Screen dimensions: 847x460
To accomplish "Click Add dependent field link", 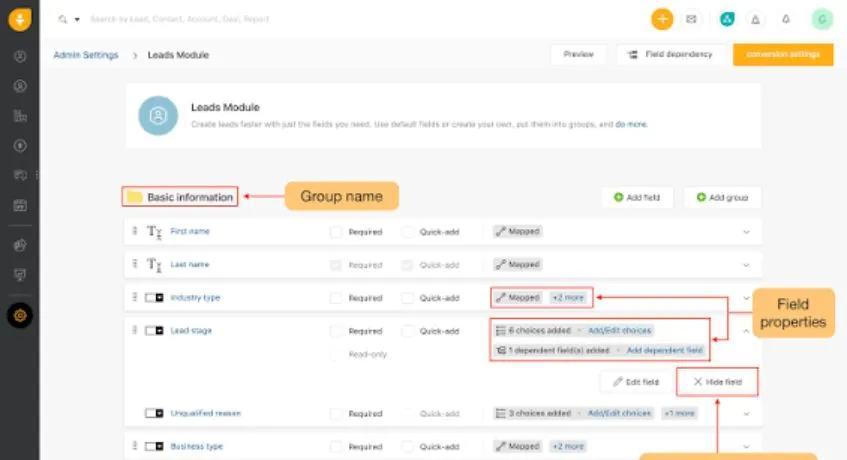I will (665, 350).
